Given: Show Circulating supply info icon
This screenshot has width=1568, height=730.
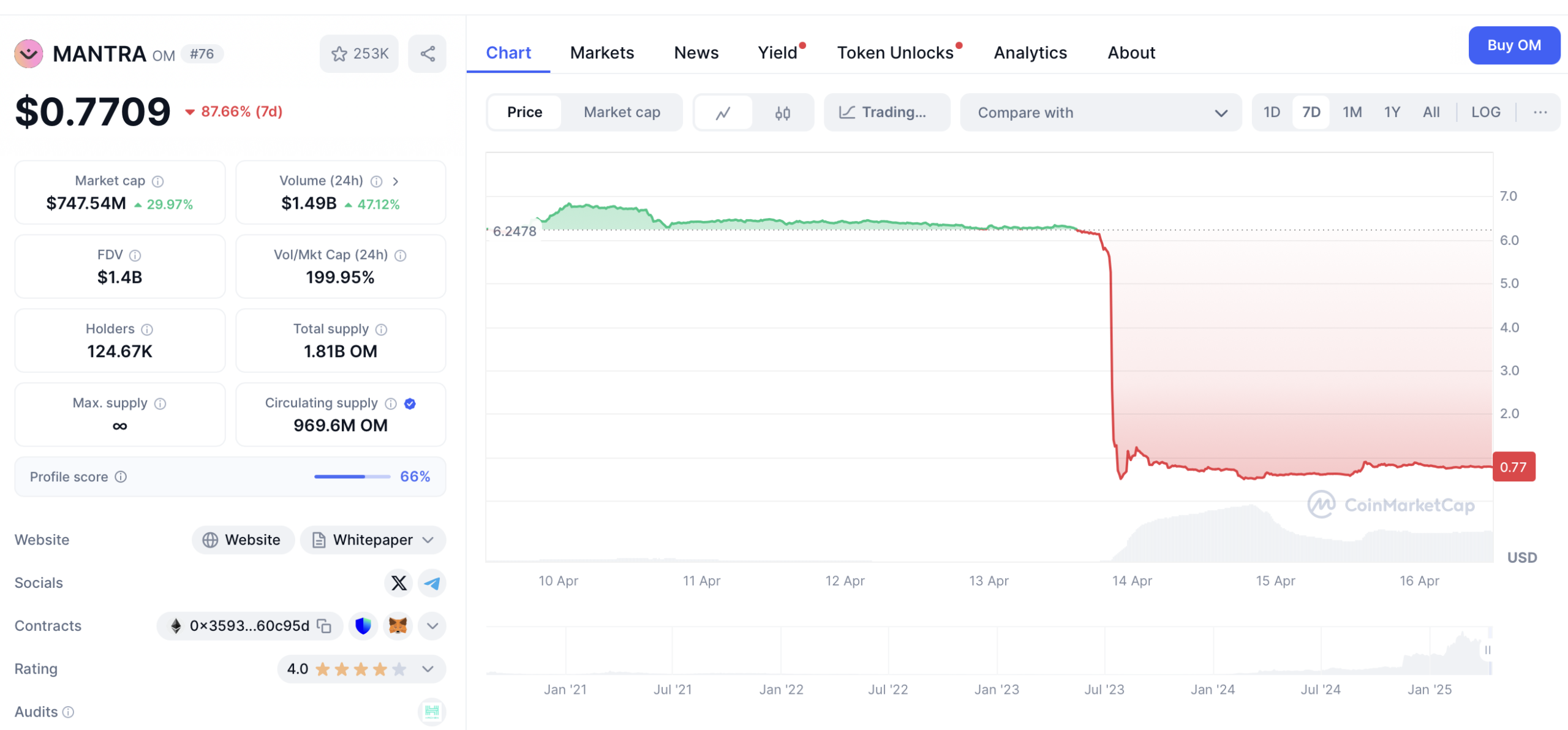Looking at the screenshot, I should pyautogui.click(x=391, y=404).
